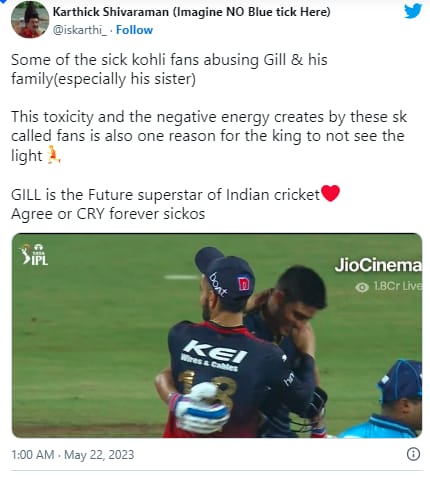430x479 pixels.
Task: Click the IPL logo in the image
Action: (x=34, y=254)
